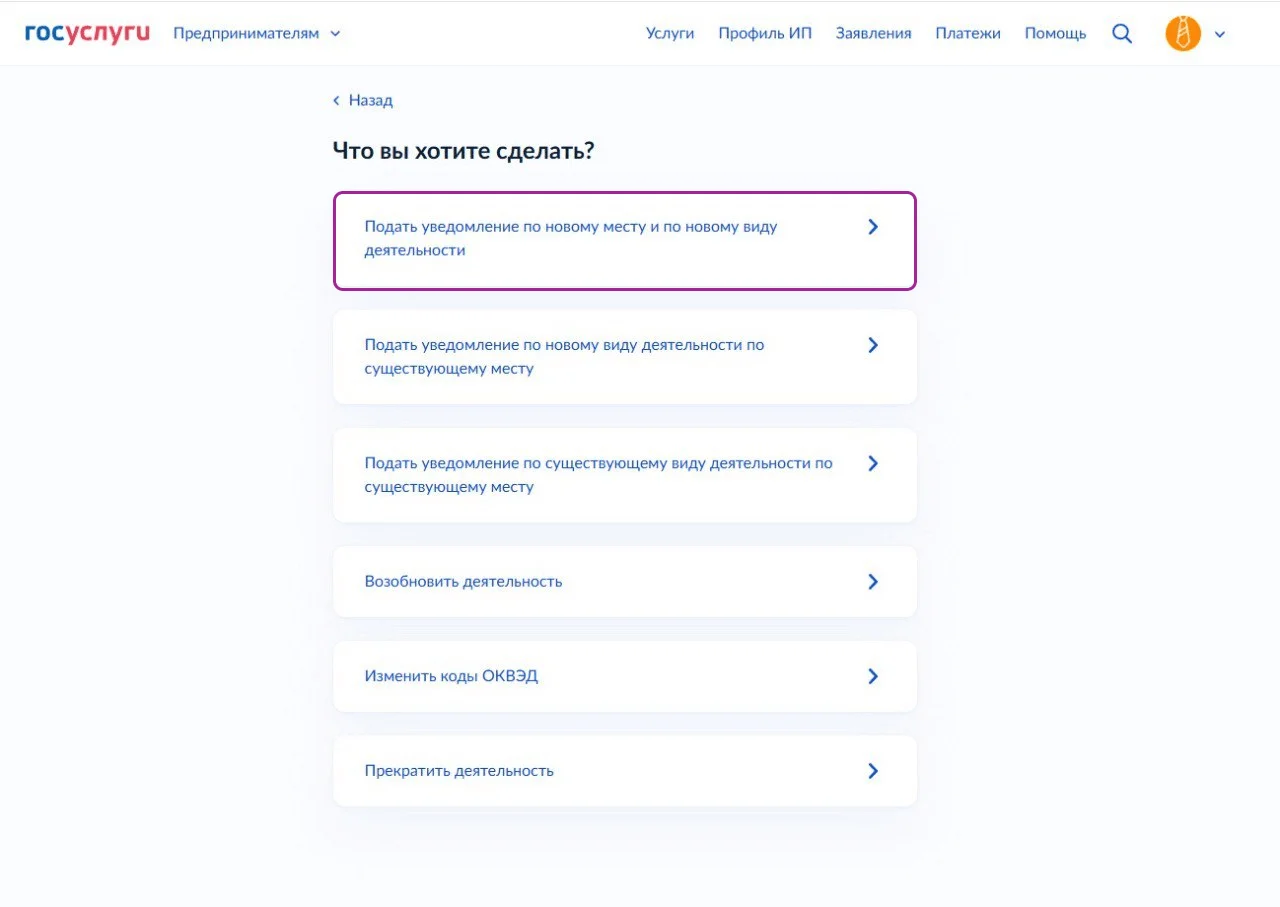Open the Профиль ИП menu item
1280x907 pixels.
(765, 33)
